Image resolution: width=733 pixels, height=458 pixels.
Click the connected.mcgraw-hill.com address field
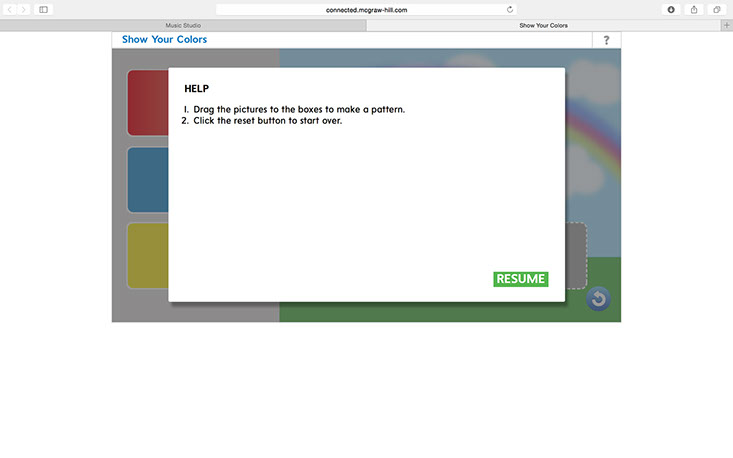pyautogui.click(x=366, y=9)
